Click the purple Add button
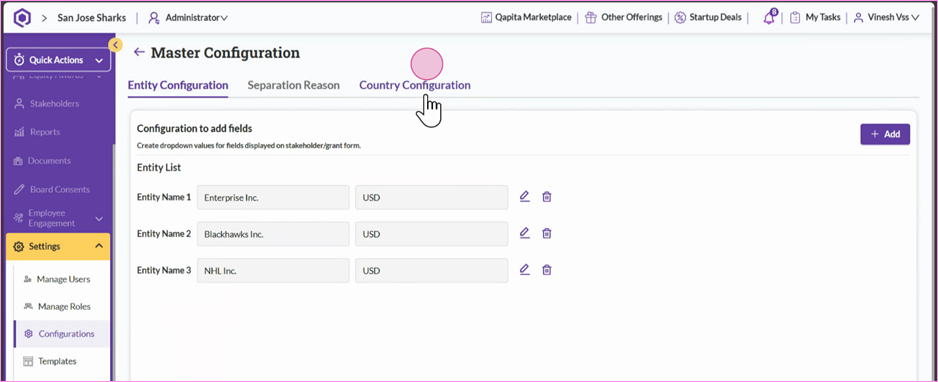 coord(885,134)
